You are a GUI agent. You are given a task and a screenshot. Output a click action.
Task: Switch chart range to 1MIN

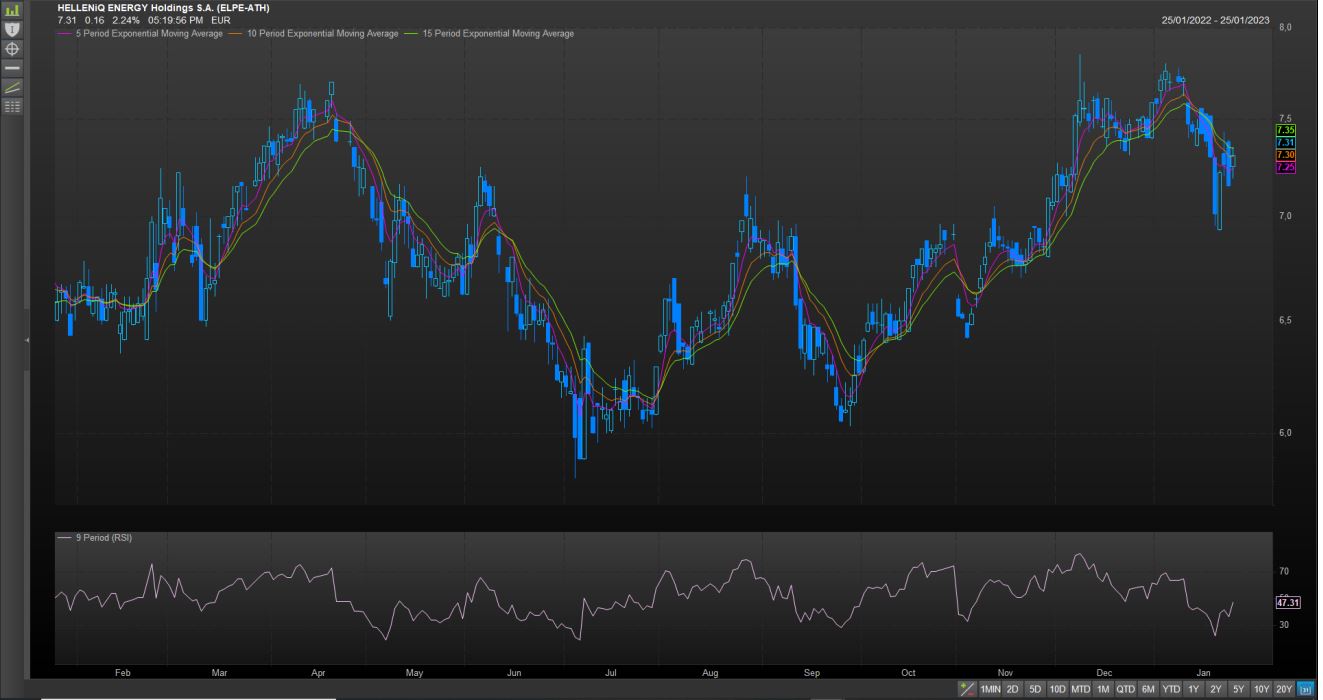[x=990, y=689]
